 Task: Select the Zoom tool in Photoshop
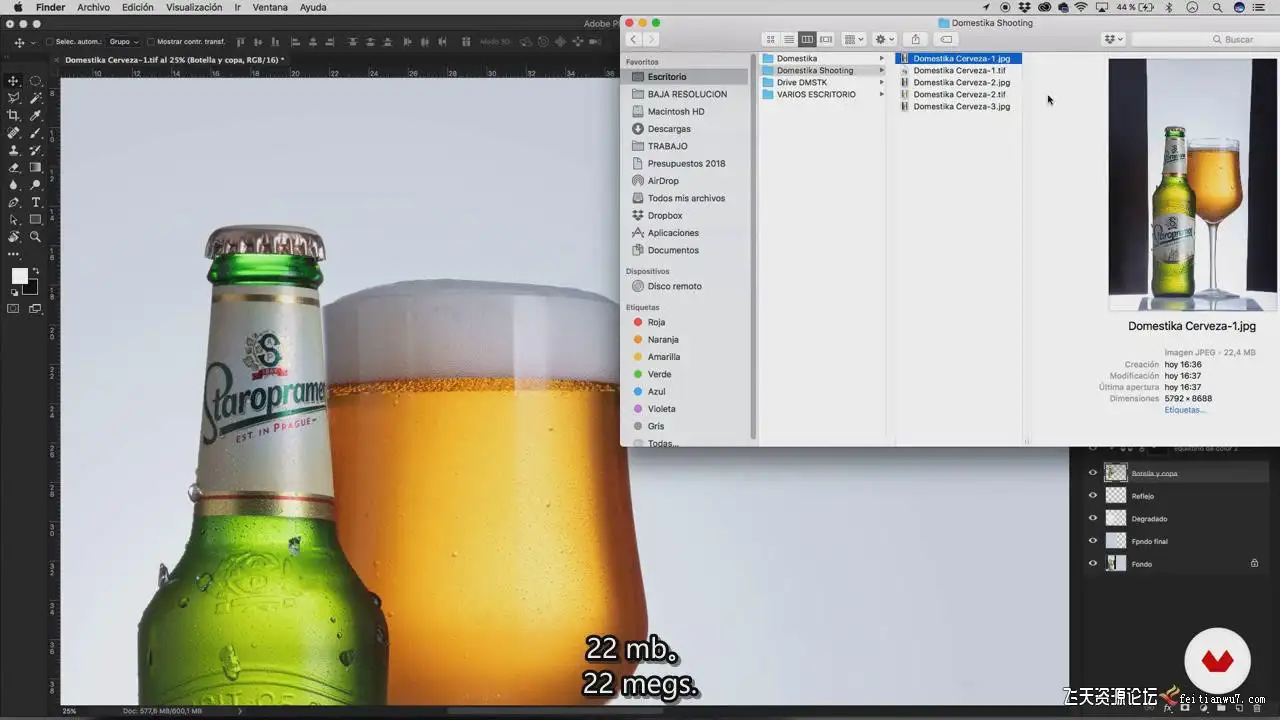click(x=36, y=237)
